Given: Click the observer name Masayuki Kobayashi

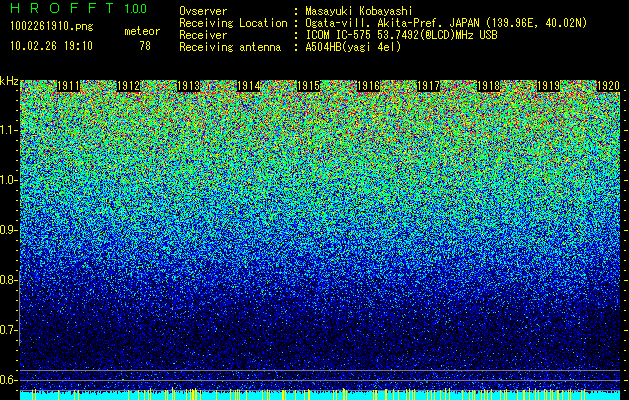Looking at the screenshot, I should point(359,11).
